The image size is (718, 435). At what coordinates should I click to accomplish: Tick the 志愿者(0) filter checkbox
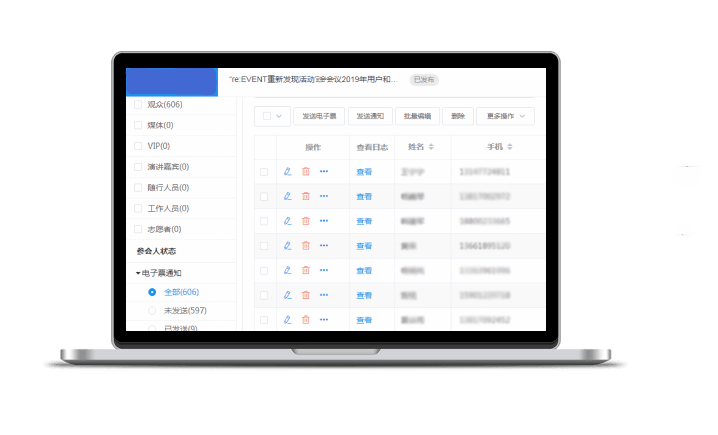(138, 229)
